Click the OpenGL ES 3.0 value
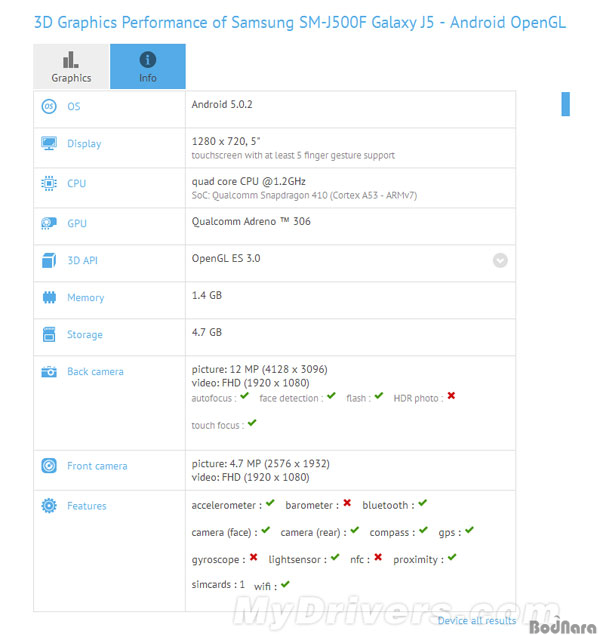This screenshot has width=600, height=637. tap(226, 258)
